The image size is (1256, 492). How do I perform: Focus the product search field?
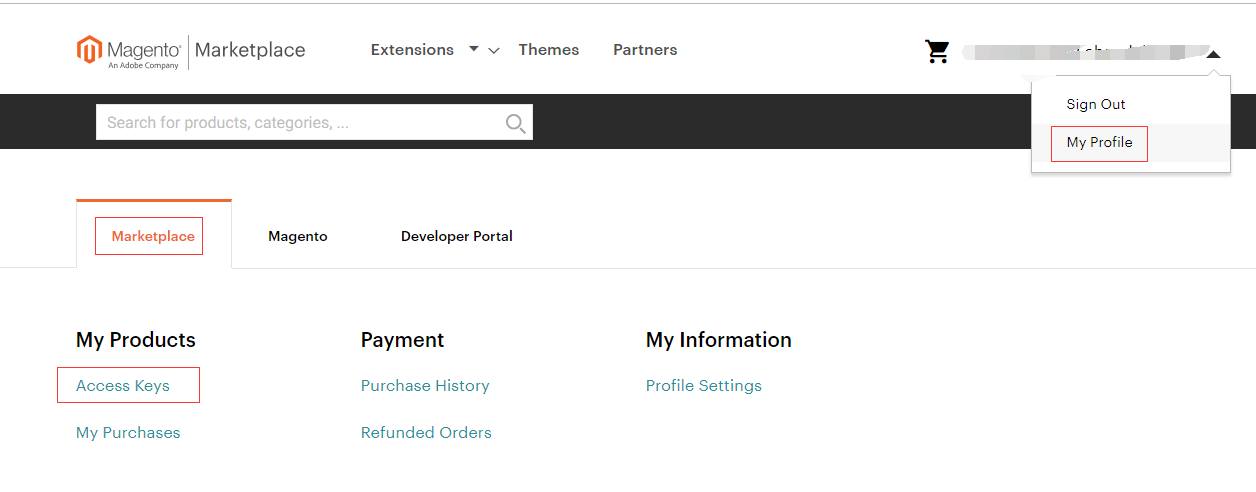click(314, 122)
